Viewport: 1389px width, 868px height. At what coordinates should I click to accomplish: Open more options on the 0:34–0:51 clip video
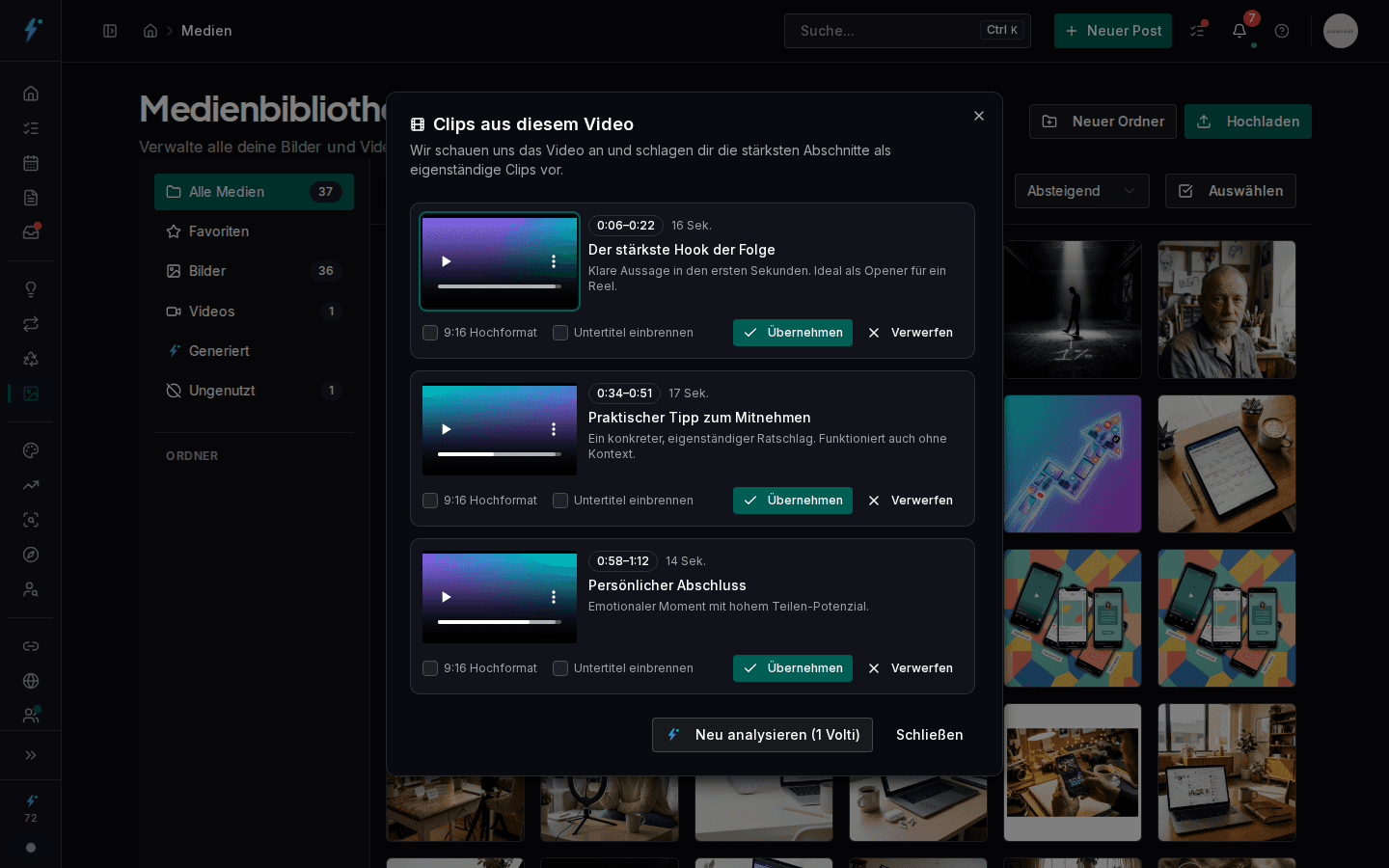click(554, 429)
